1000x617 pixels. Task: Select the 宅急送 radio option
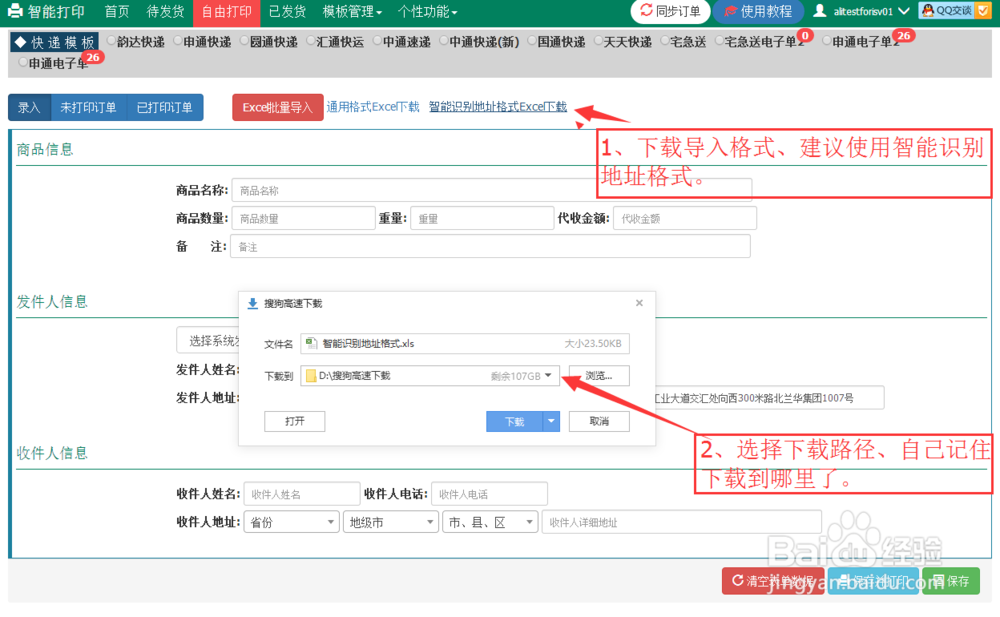(x=665, y=41)
